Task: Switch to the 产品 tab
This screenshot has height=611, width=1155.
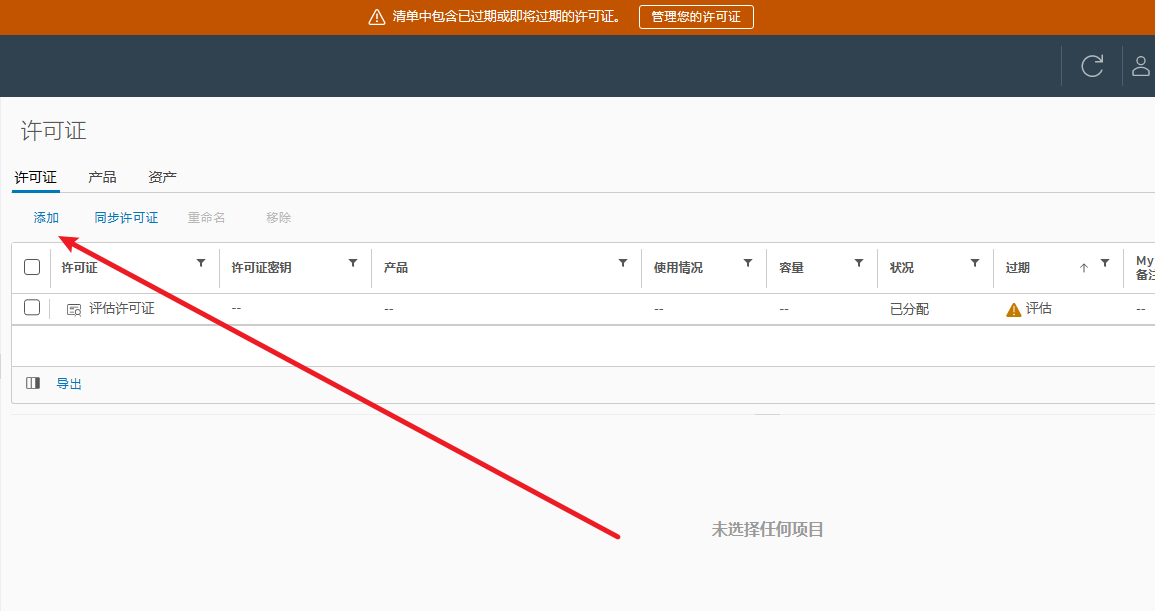Action: click(x=102, y=177)
